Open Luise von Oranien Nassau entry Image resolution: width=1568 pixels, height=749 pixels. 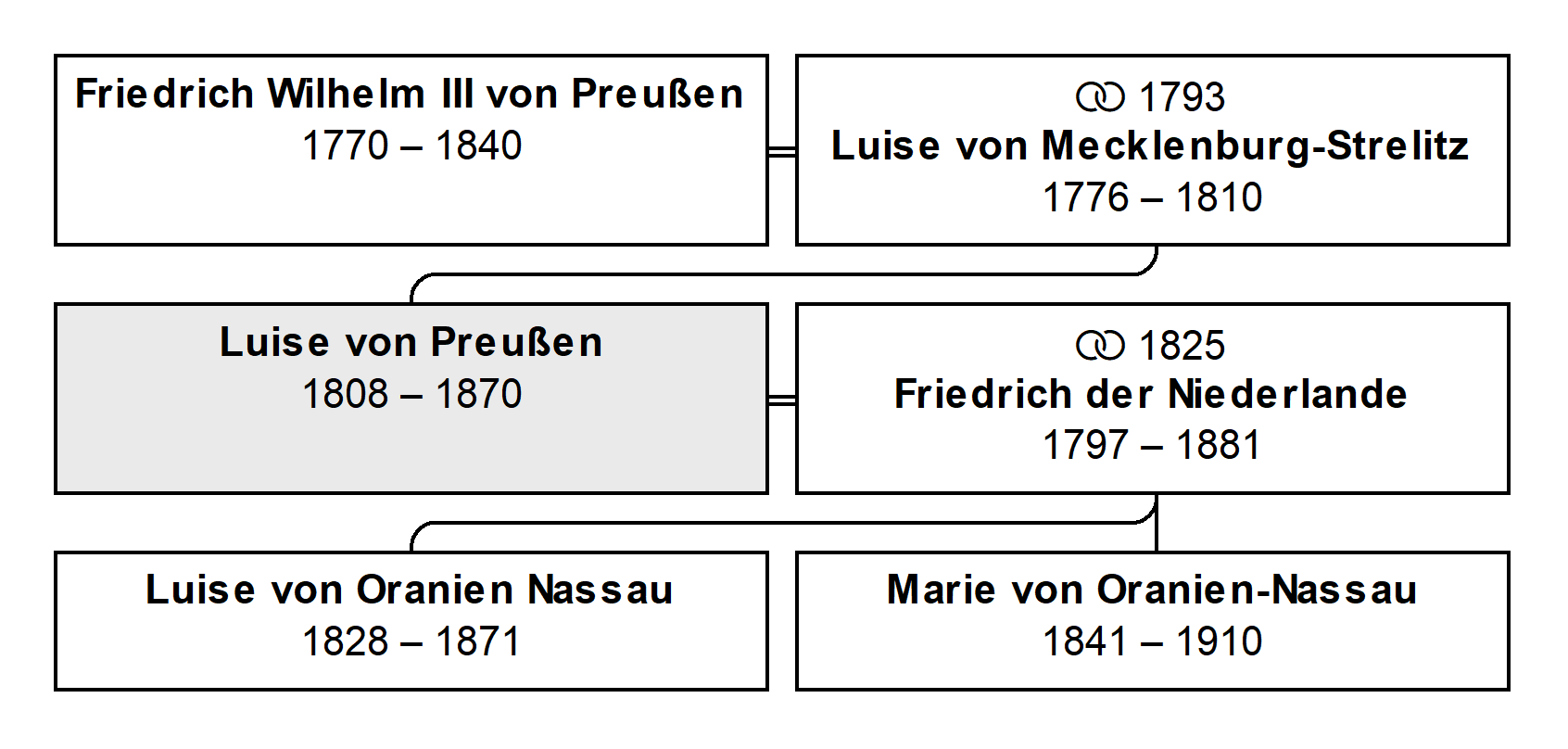coord(411,621)
